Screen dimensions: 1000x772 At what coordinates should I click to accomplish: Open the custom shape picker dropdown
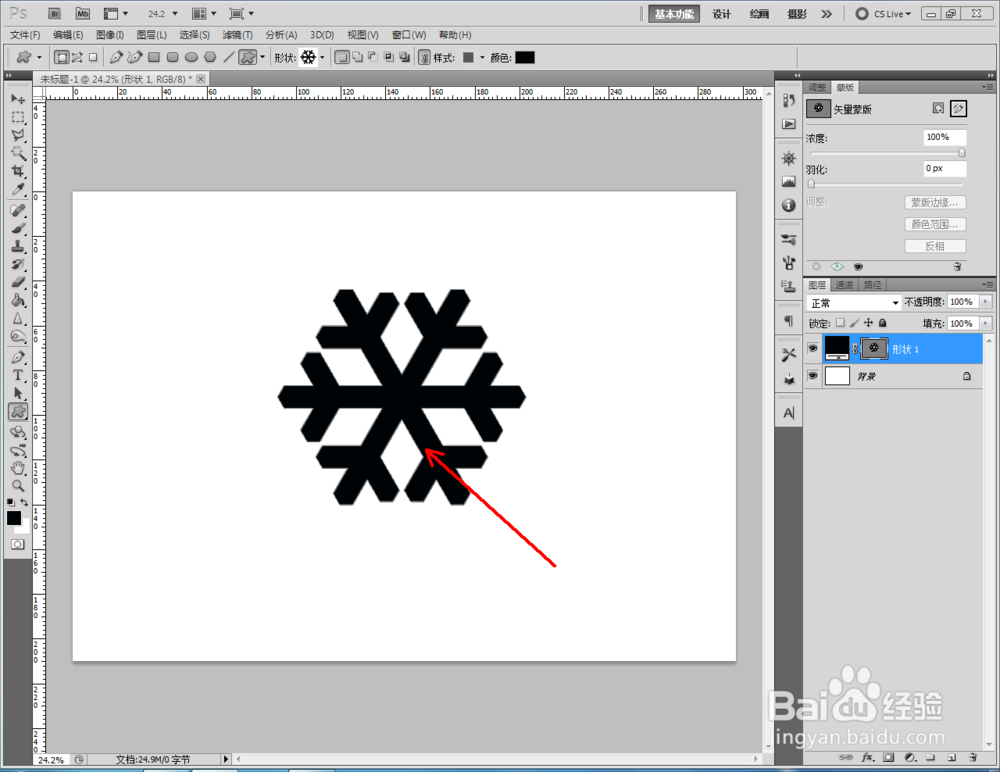point(322,57)
